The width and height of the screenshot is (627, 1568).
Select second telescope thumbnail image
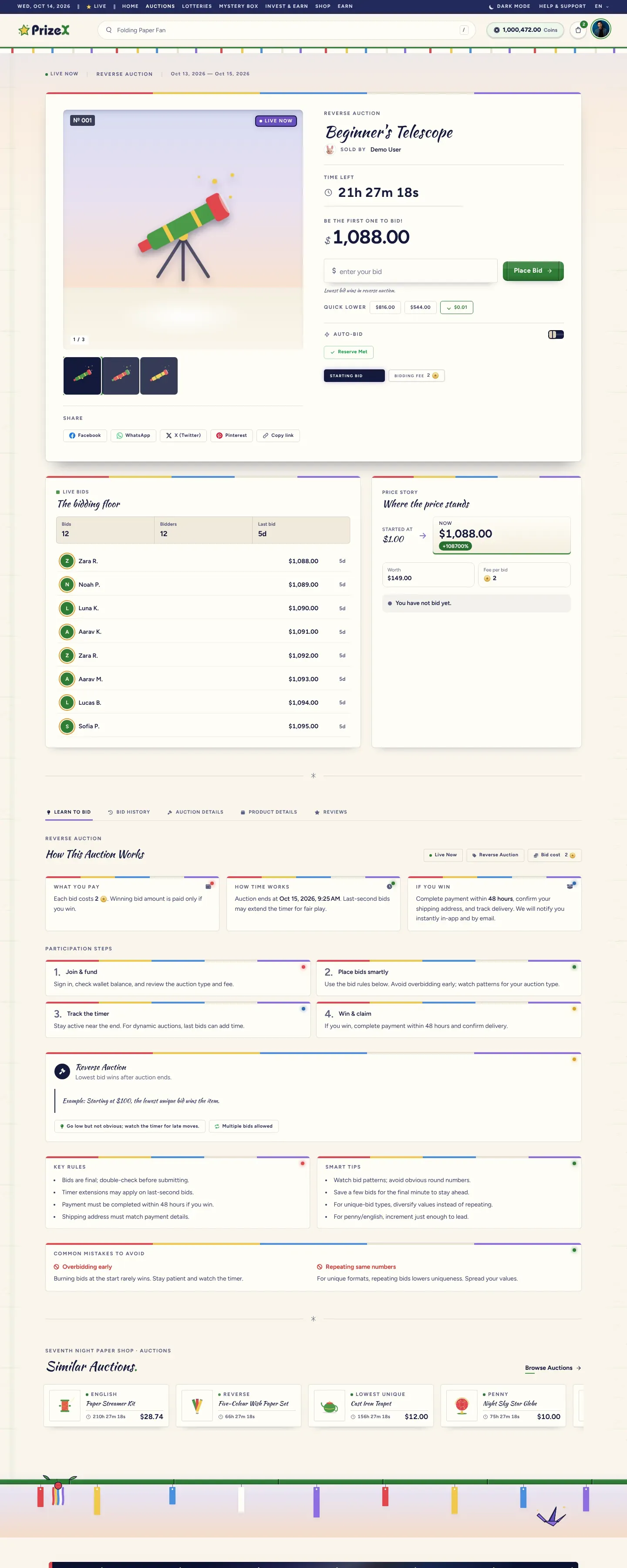121,375
